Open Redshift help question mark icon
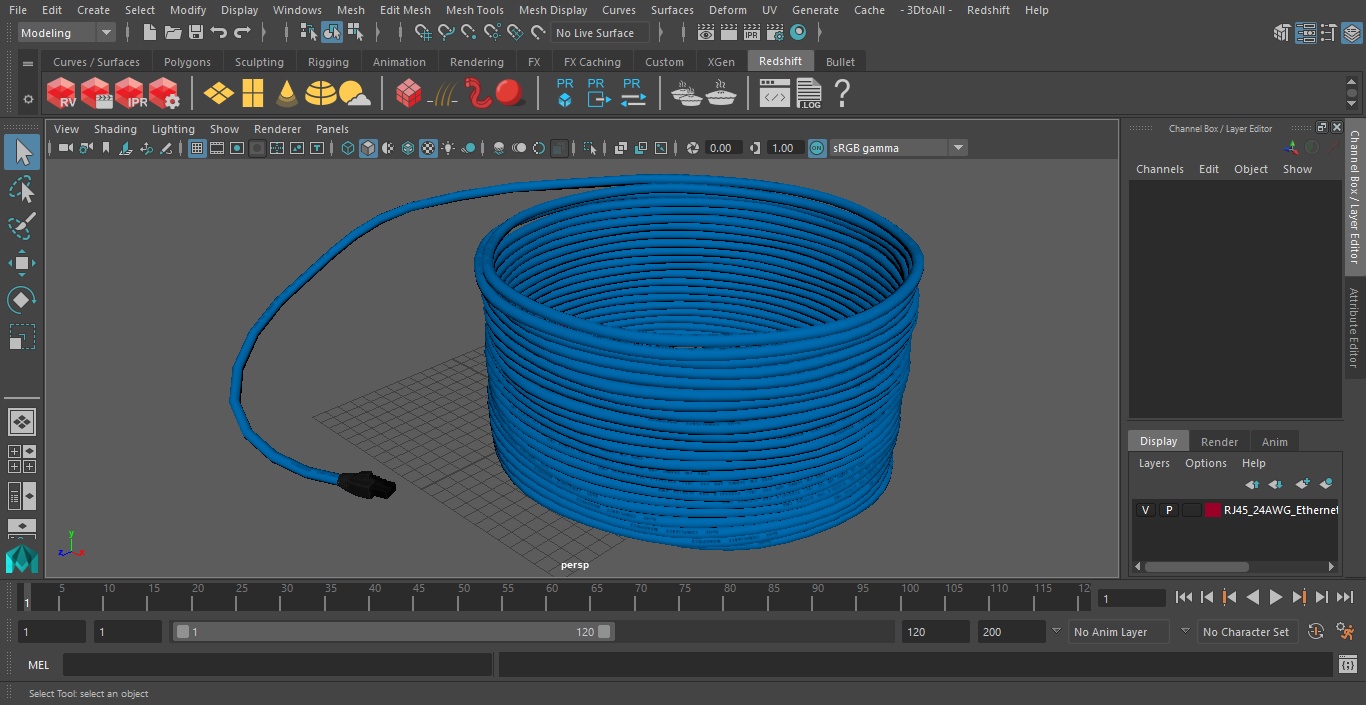1366x705 pixels. (x=842, y=94)
